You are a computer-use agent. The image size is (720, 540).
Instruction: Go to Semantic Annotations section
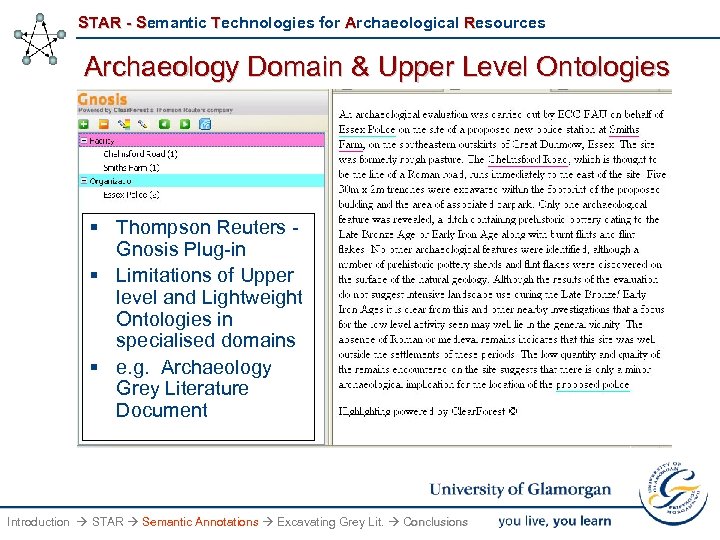200,522
